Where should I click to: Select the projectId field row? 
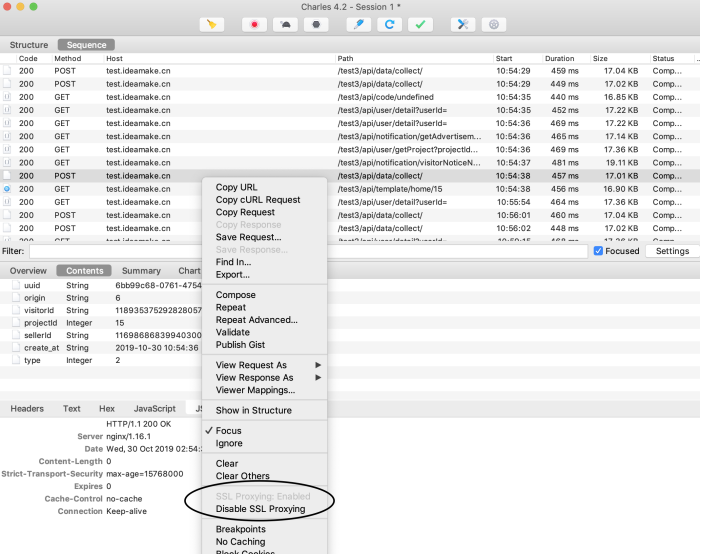click(101, 323)
